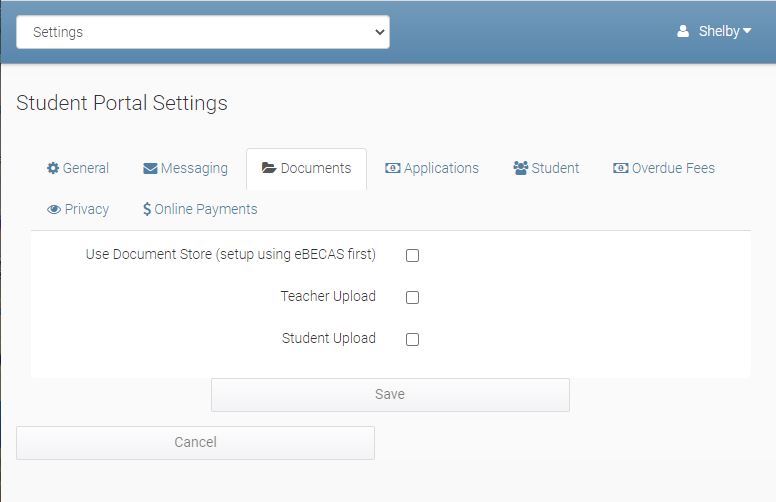The height and width of the screenshot is (502, 776).
Task: Switch to the Messaging tab
Action: [194, 168]
